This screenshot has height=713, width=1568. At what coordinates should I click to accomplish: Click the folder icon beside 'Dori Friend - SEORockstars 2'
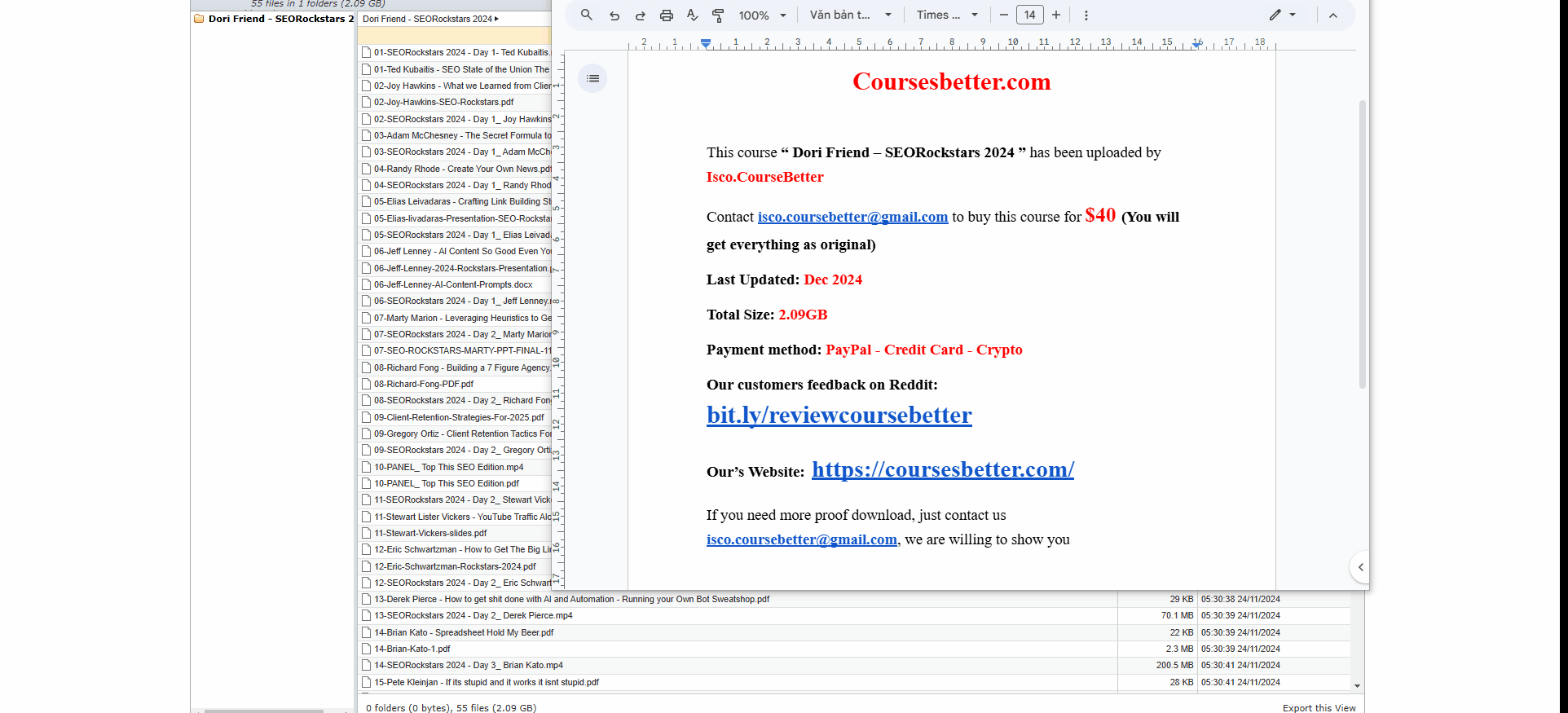point(199,19)
